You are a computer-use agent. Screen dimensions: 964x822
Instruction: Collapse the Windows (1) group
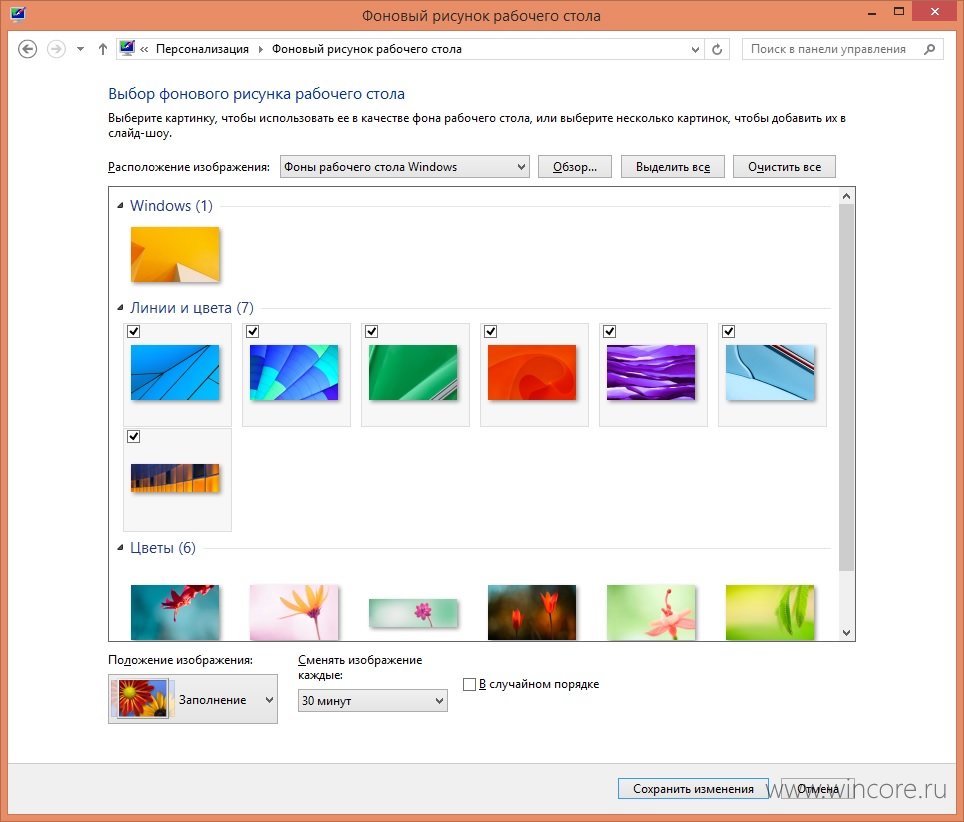pyautogui.click(x=120, y=206)
